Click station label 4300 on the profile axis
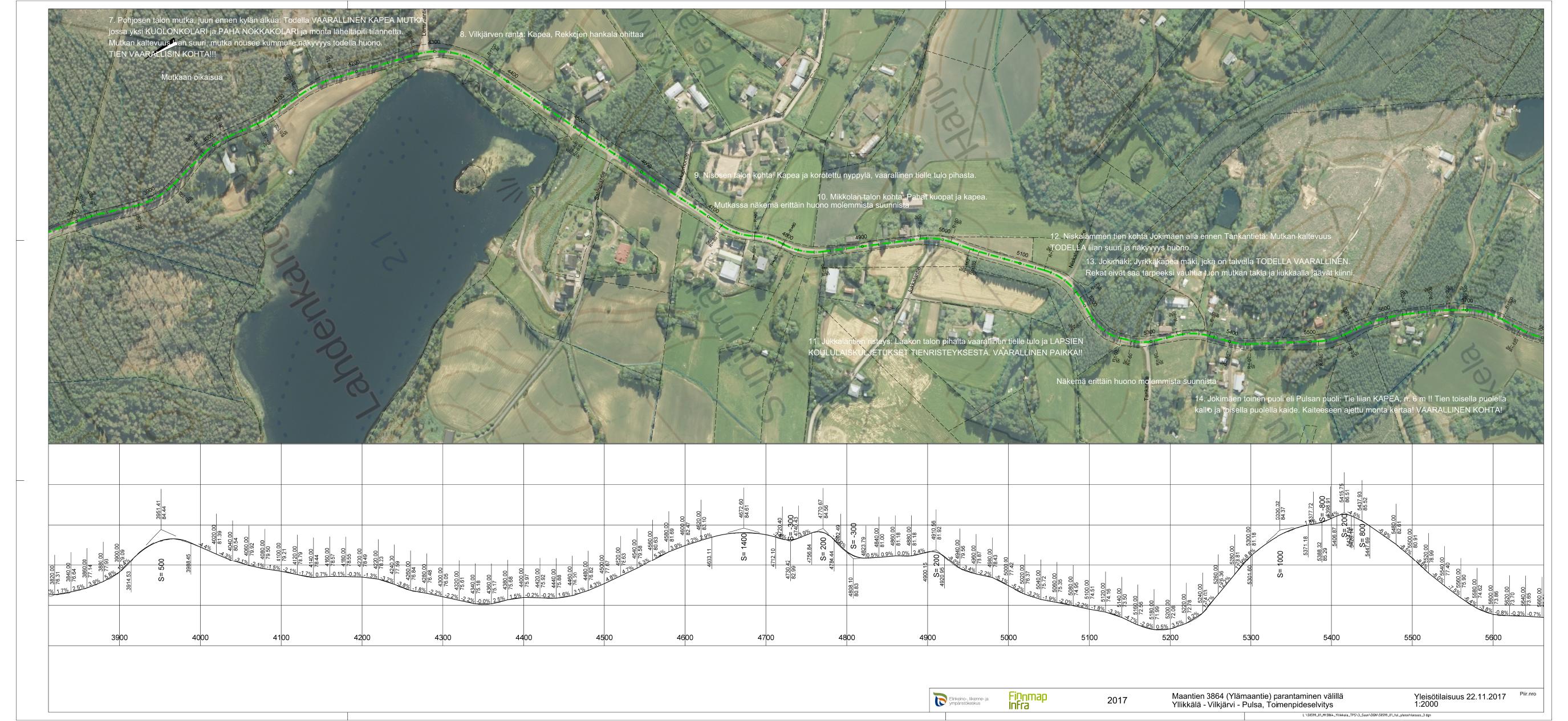The image size is (1568, 721). coord(443,638)
